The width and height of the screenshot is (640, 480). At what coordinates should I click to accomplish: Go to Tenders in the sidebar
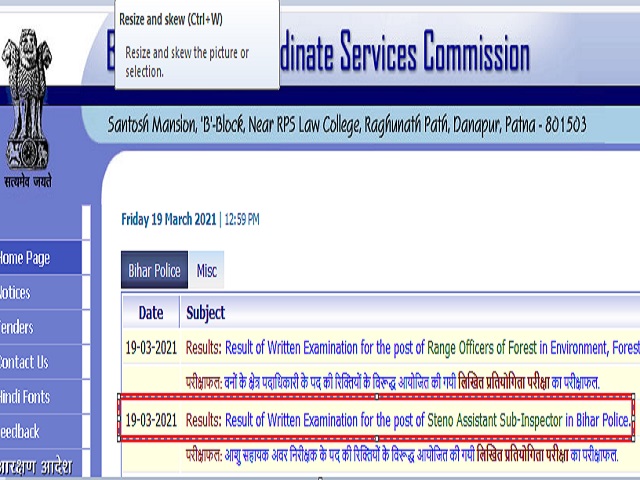point(40,327)
